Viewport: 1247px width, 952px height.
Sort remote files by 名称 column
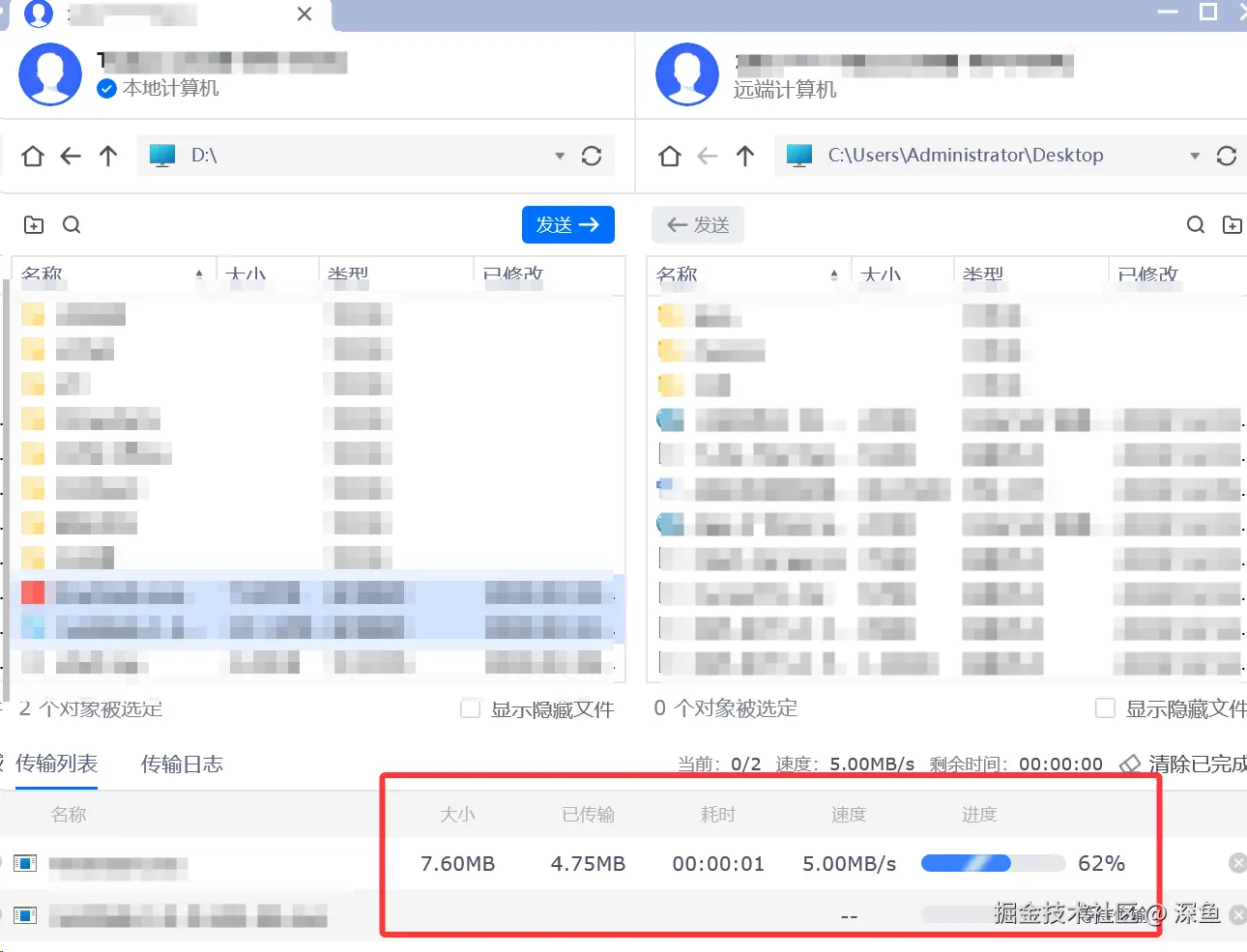pyautogui.click(x=747, y=274)
